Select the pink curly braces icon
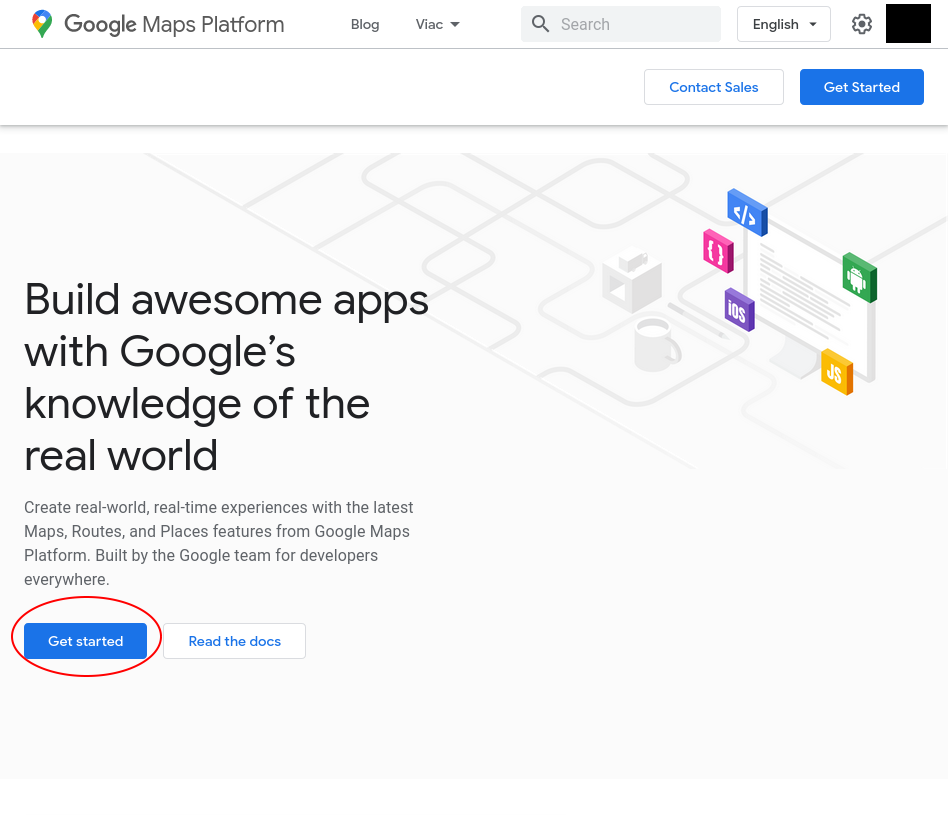The image size is (948, 815). 717,250
